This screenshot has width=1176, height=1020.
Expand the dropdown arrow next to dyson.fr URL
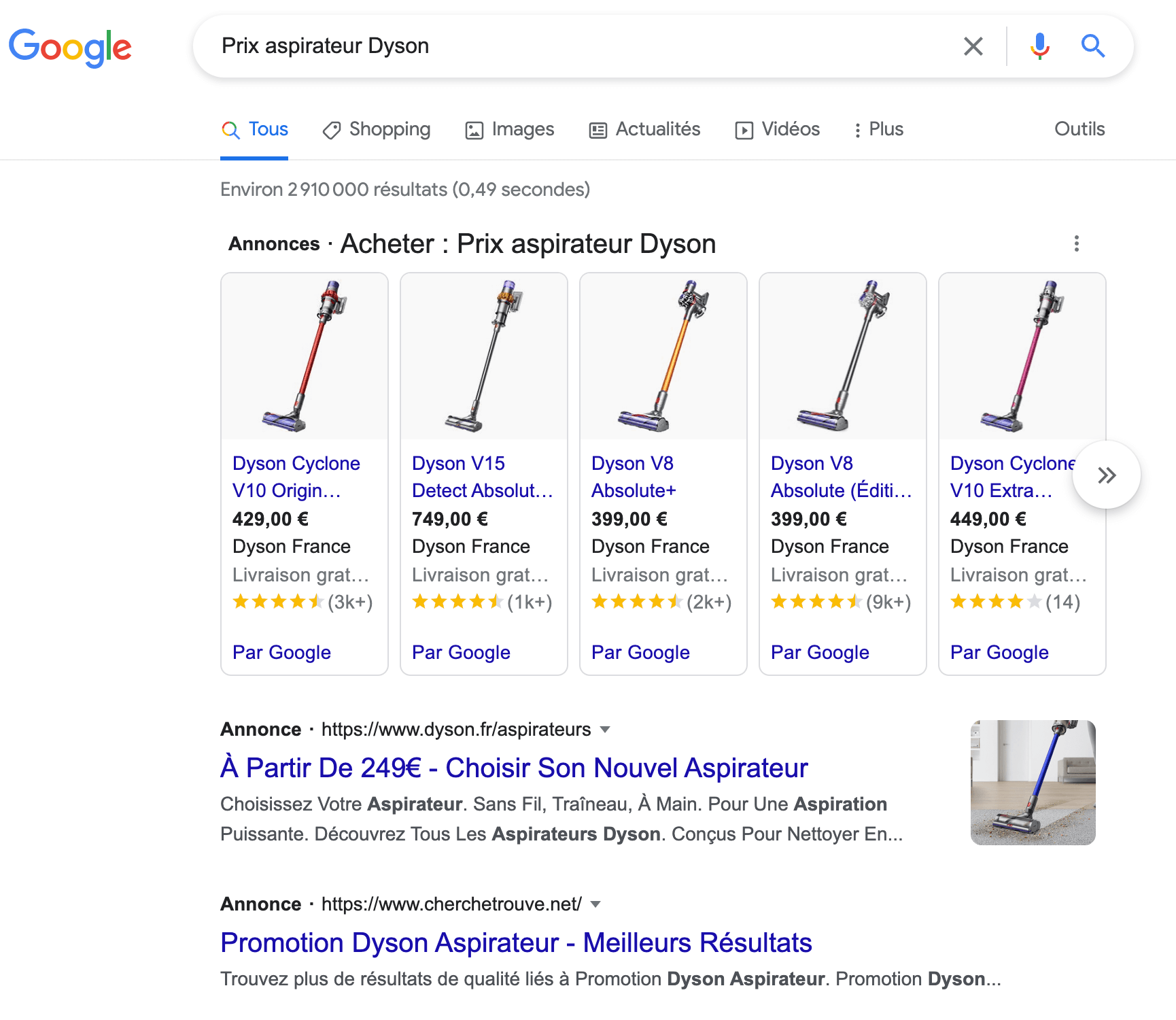tap(605, 729)
